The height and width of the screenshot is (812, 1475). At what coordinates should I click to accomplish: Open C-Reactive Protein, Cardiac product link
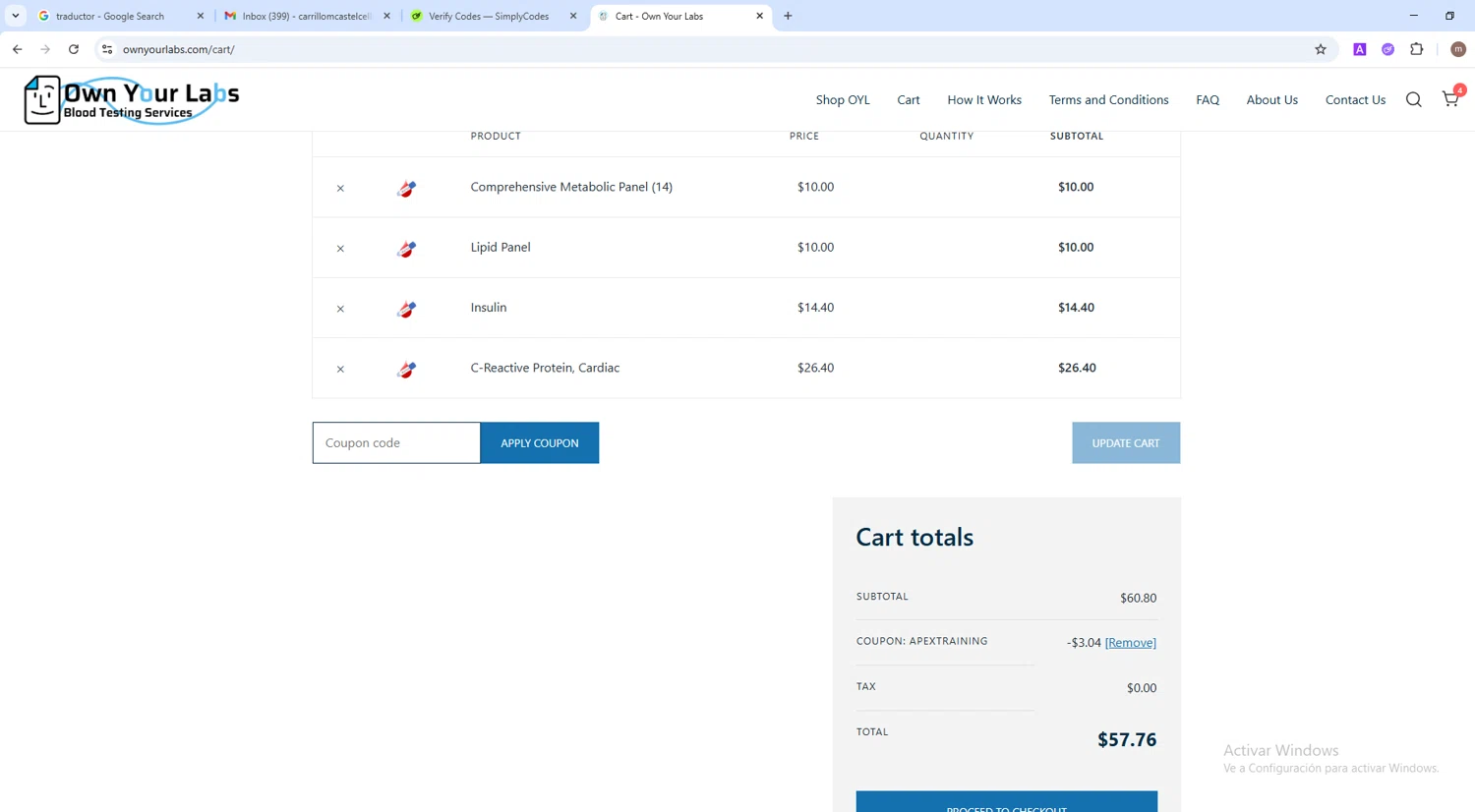click(x=545, y=368)
